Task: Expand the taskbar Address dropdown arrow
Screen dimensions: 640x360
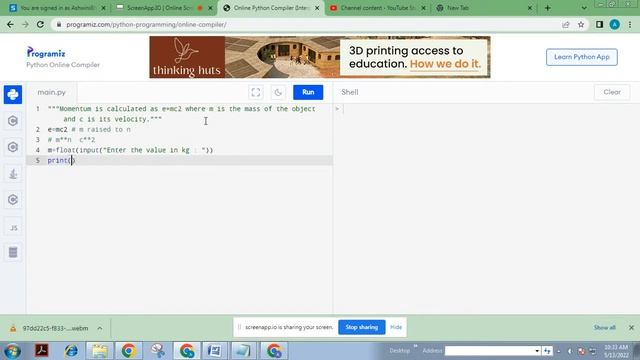Action: pyautogui.click(x=537, y=351)
